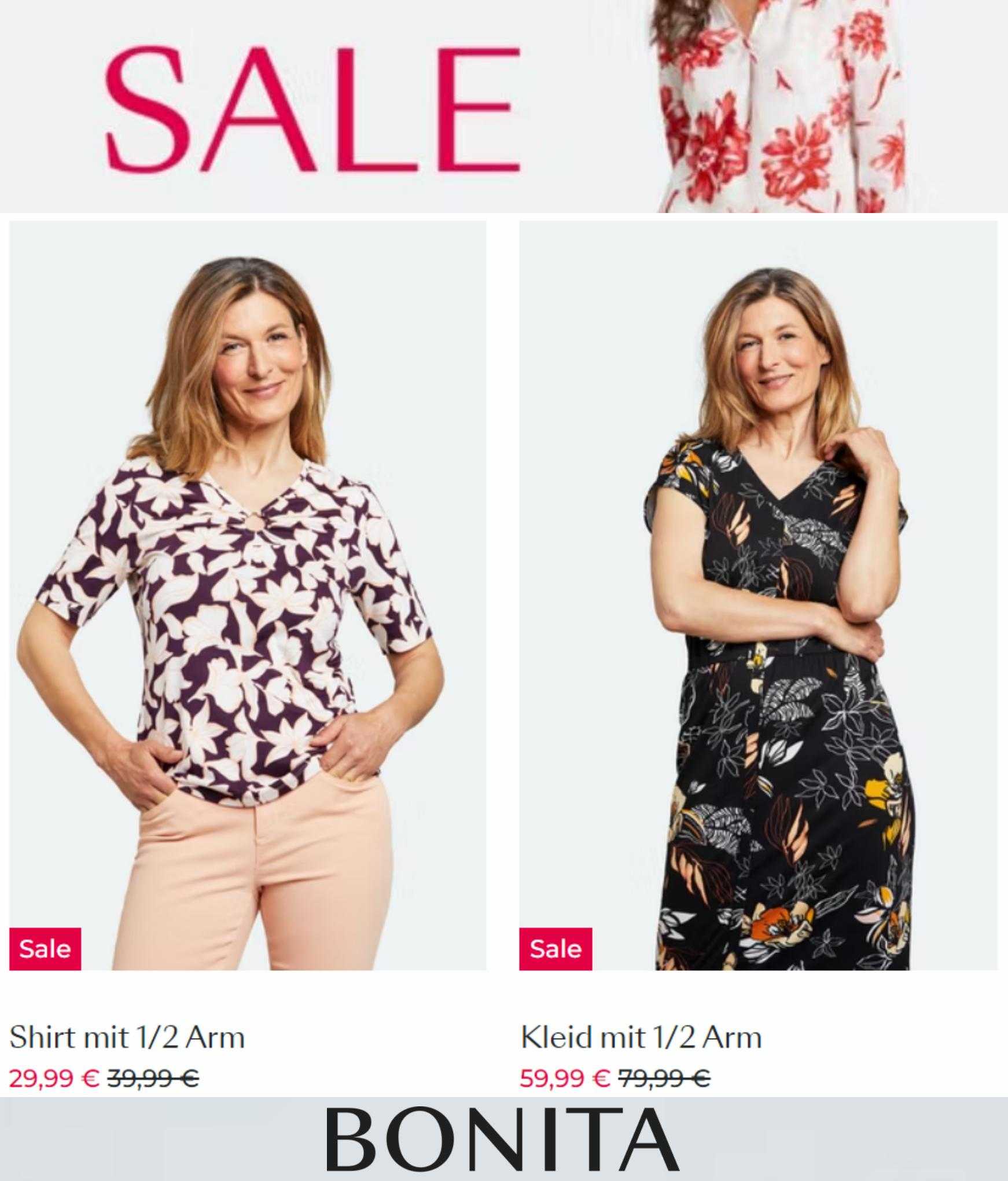Image resolution: width=1008 pixels, height=1181 pixels.
Task: Open the black floral dress product image
Action: pos(758,595)
